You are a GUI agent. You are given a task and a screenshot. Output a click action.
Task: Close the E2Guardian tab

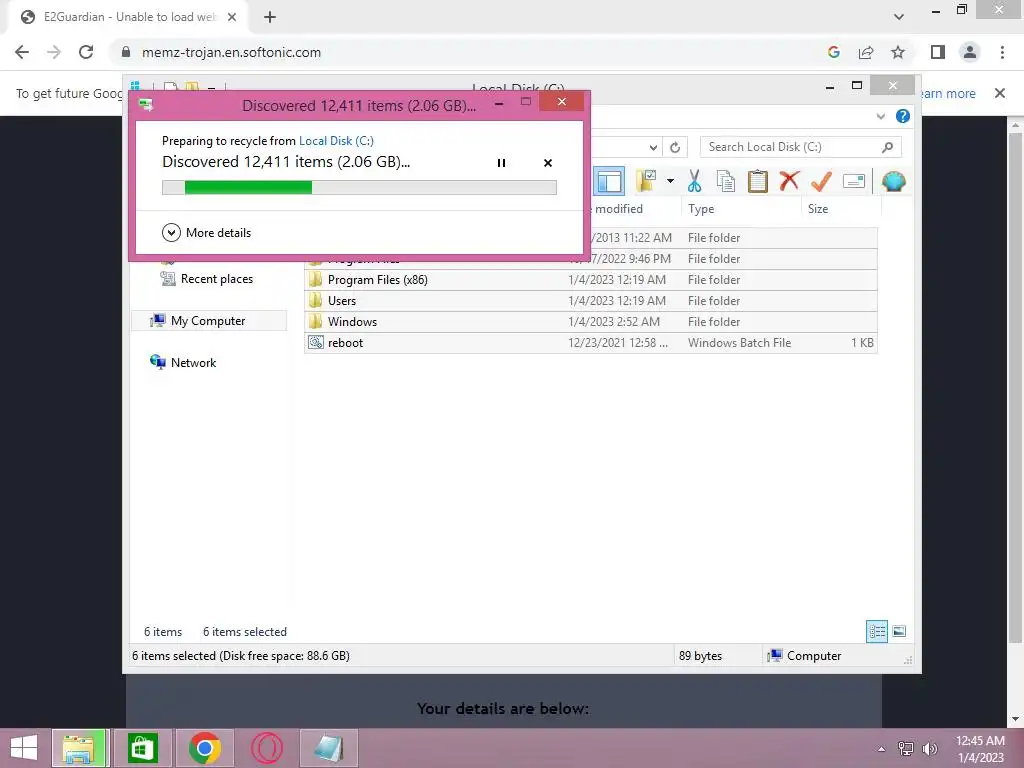[x=232, y=17]
